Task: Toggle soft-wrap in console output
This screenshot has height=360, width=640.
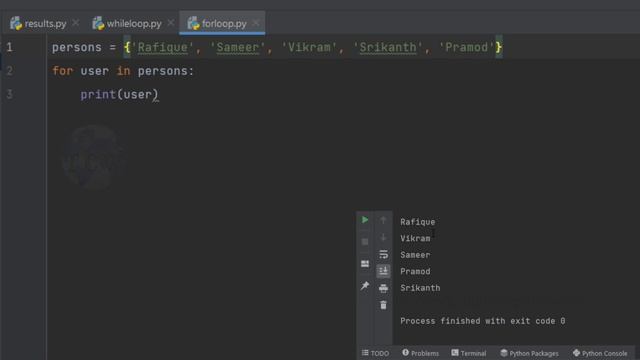Action: [383, 254]
